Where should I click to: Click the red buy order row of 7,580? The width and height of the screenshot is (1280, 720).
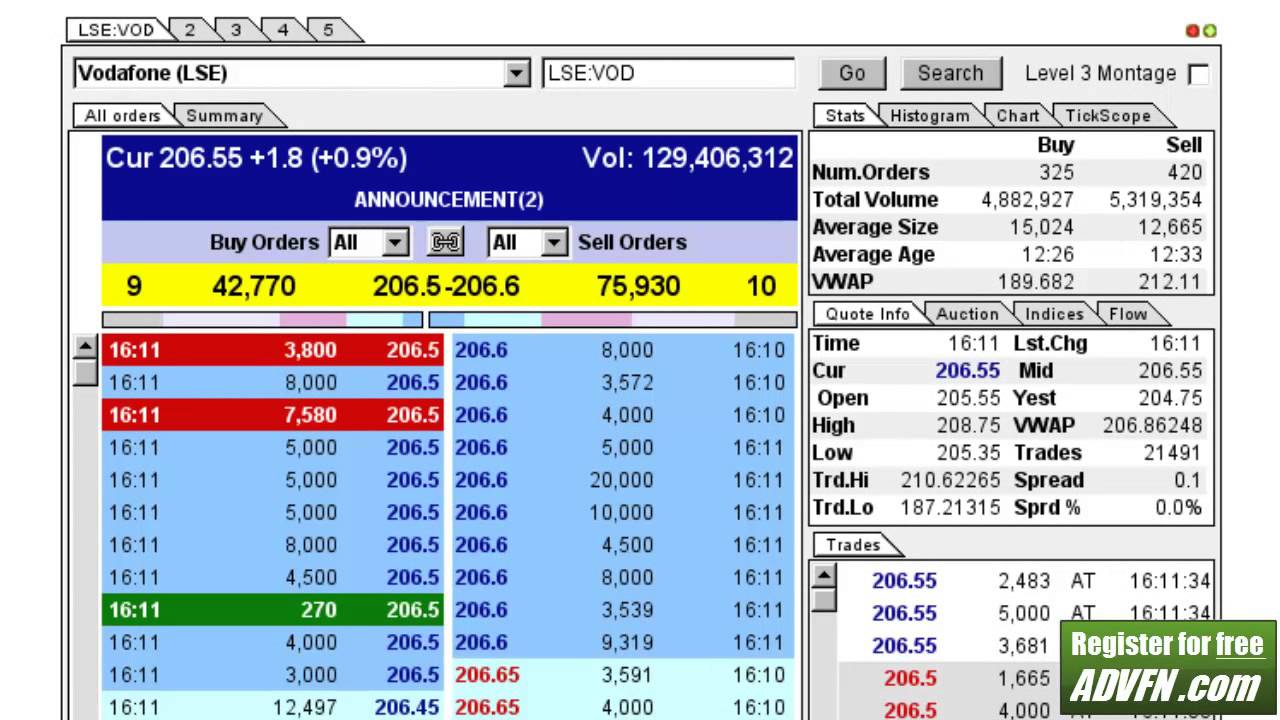click(x=273, y=415)
